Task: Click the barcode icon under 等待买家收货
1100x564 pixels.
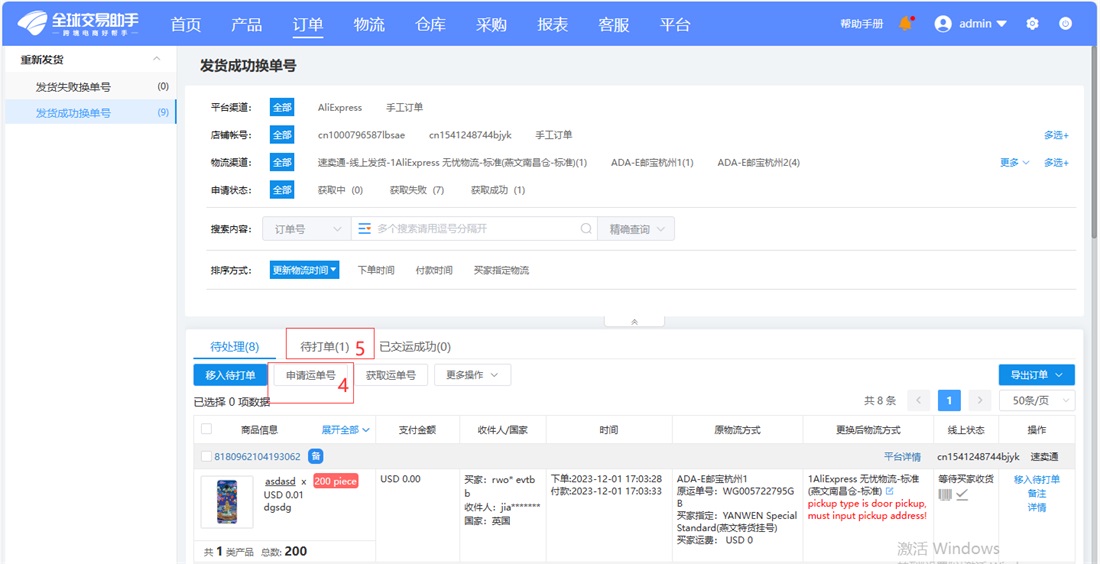Action: tap(946, 495)
